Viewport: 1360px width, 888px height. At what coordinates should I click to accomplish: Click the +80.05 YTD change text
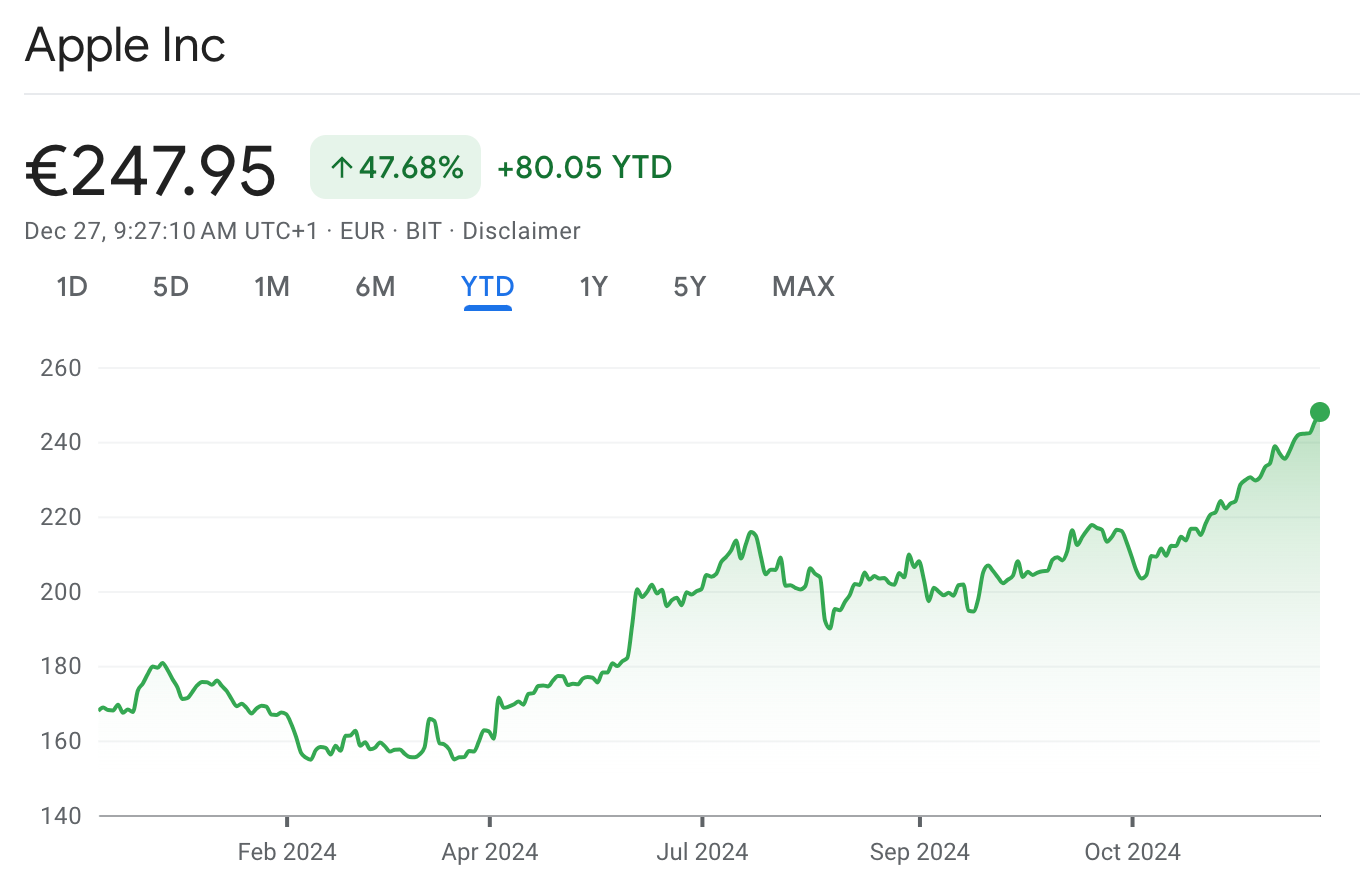585,167
